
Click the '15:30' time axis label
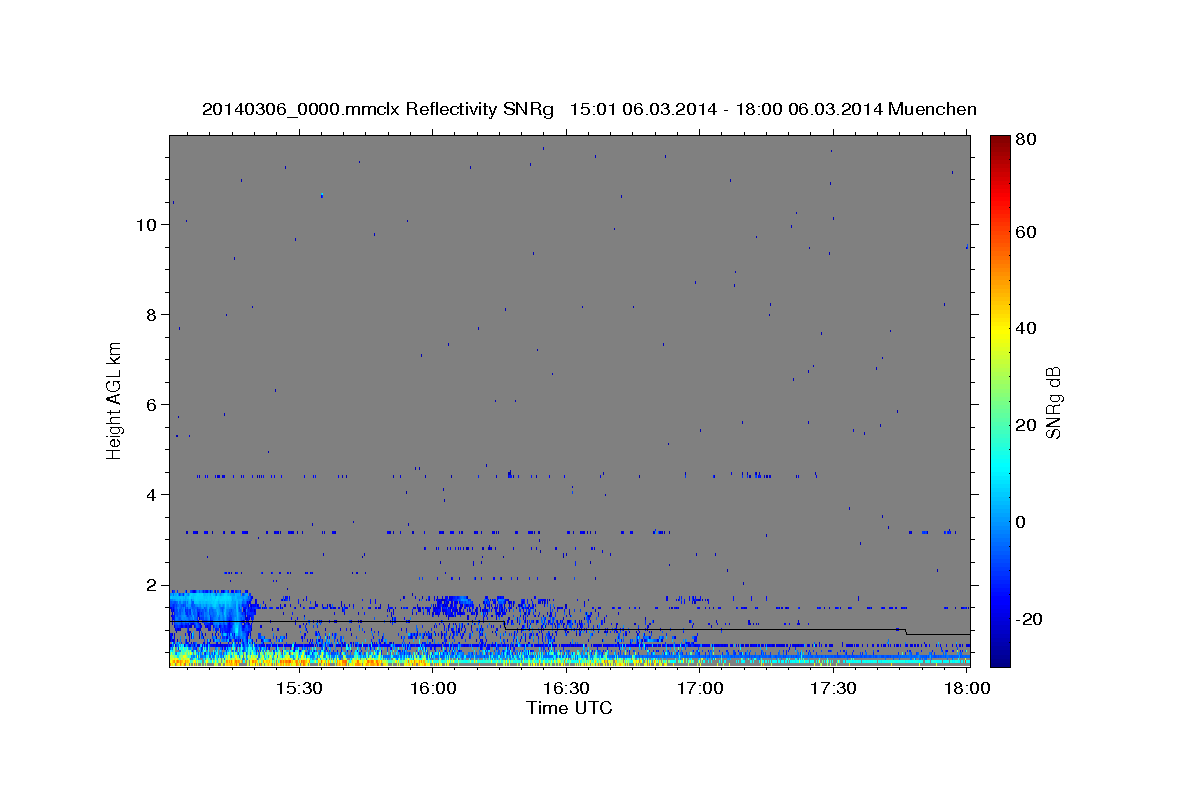click(x=299, y=689)
